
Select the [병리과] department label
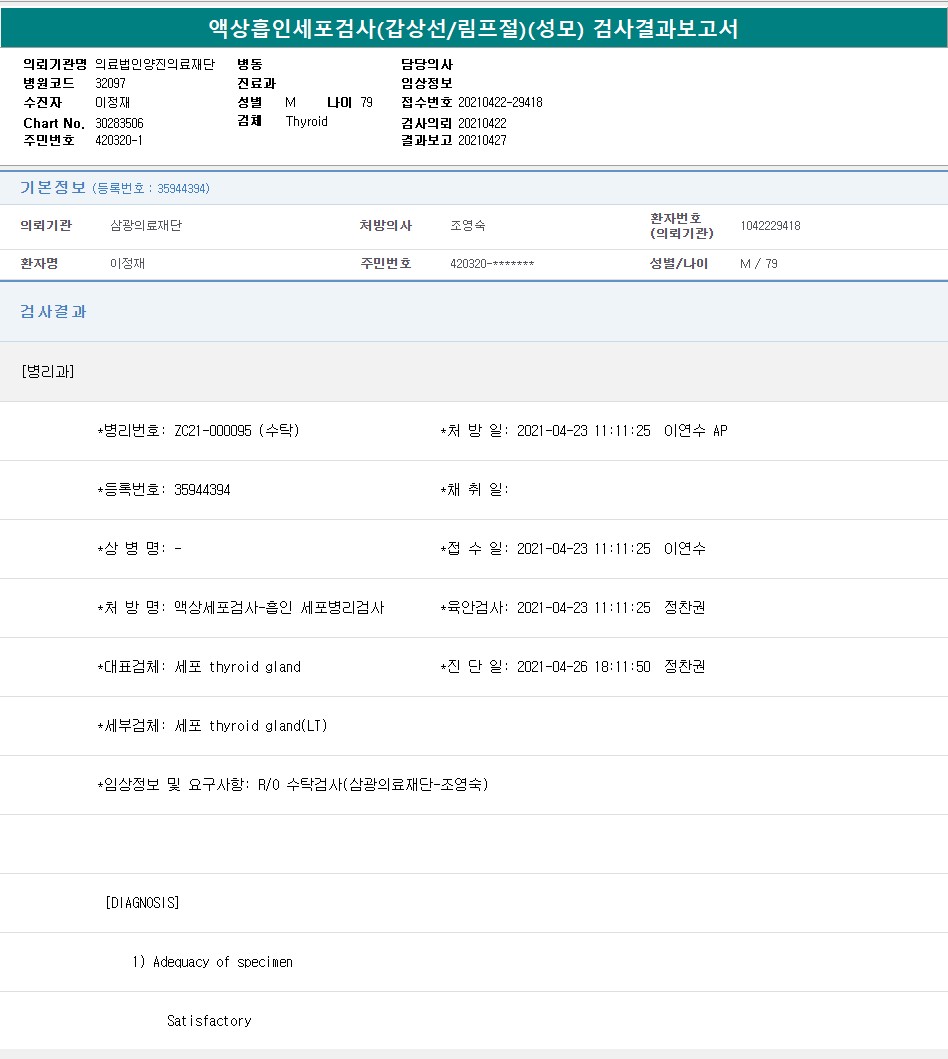tap(47, 372)
